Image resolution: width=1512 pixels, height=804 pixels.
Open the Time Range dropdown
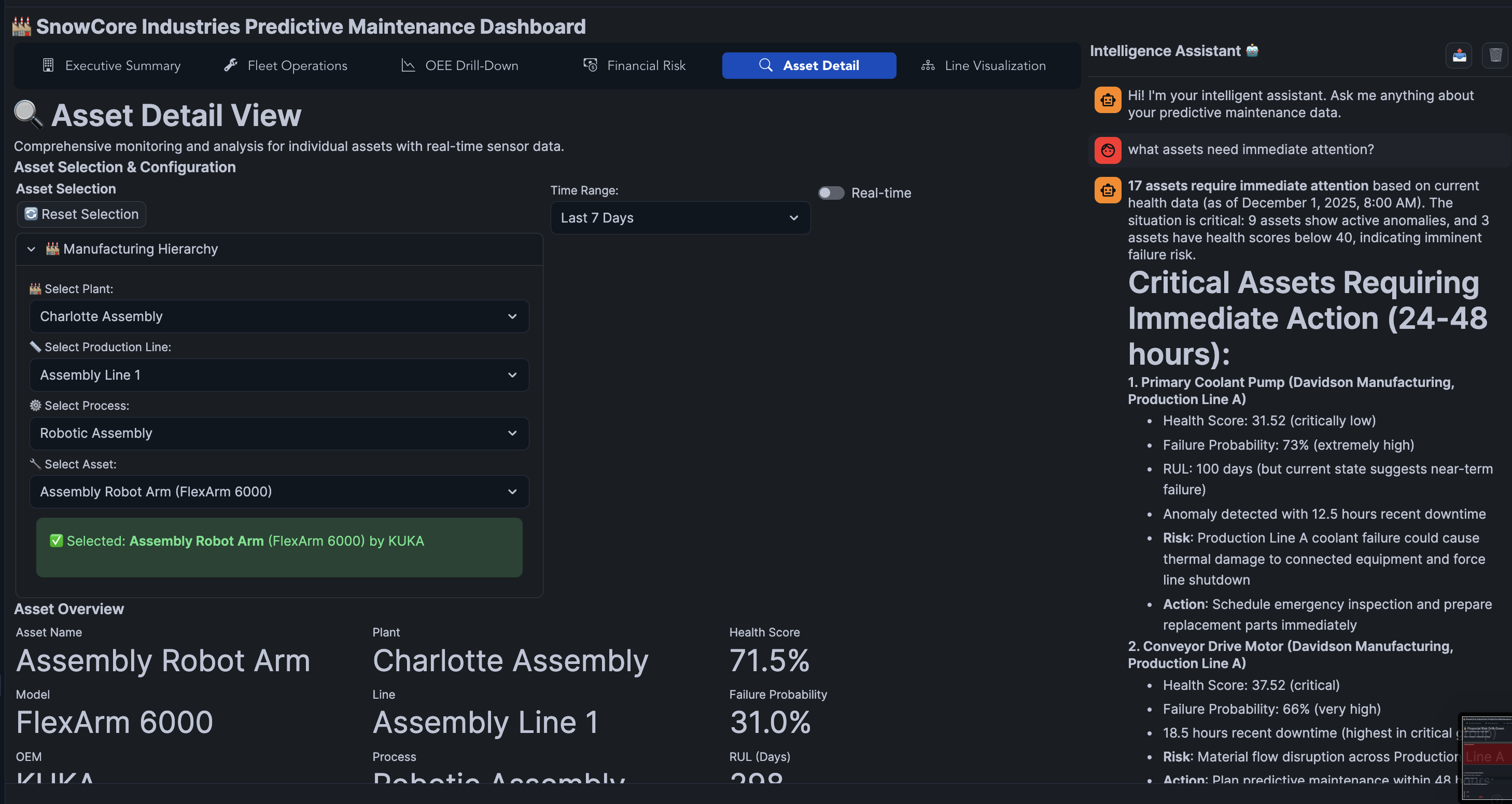tap(680, 218)
